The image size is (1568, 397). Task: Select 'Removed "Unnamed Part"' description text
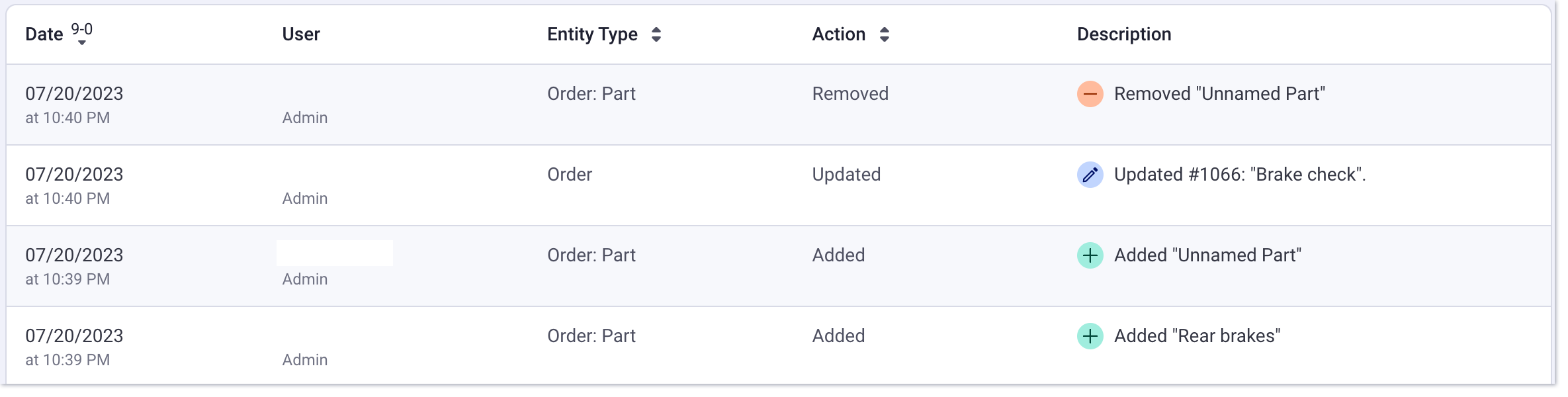tap(1219, 94)
